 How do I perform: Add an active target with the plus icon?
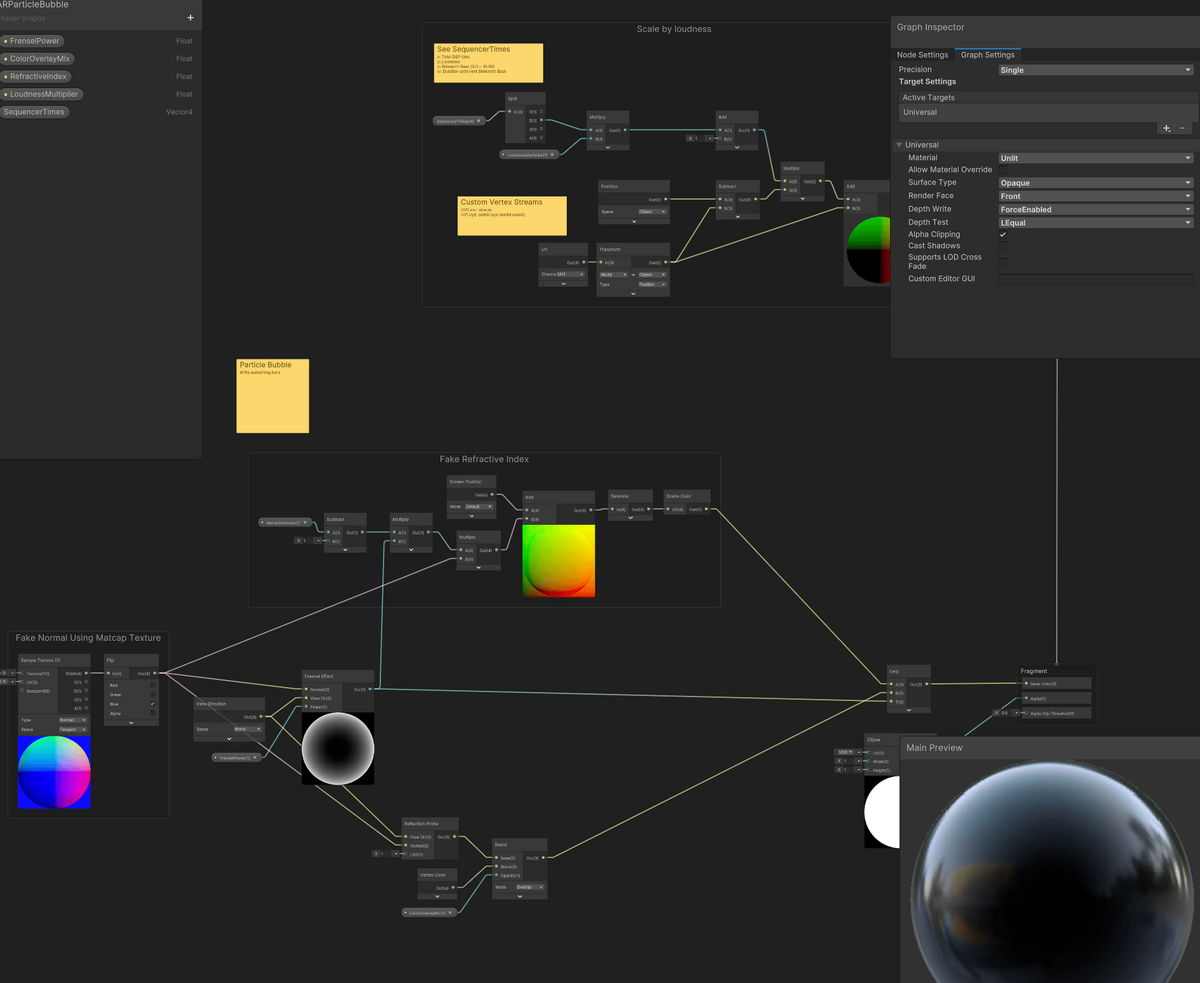[1166, 128]
